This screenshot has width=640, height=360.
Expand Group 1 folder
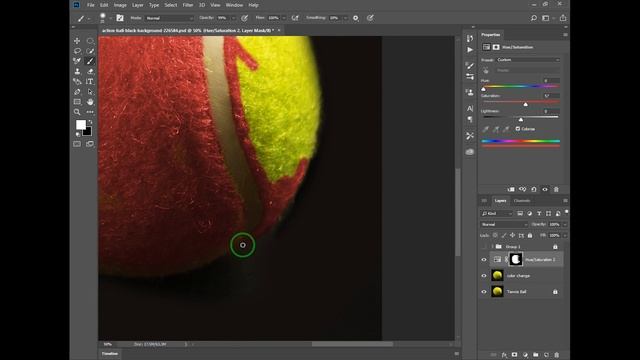[493, 247]
